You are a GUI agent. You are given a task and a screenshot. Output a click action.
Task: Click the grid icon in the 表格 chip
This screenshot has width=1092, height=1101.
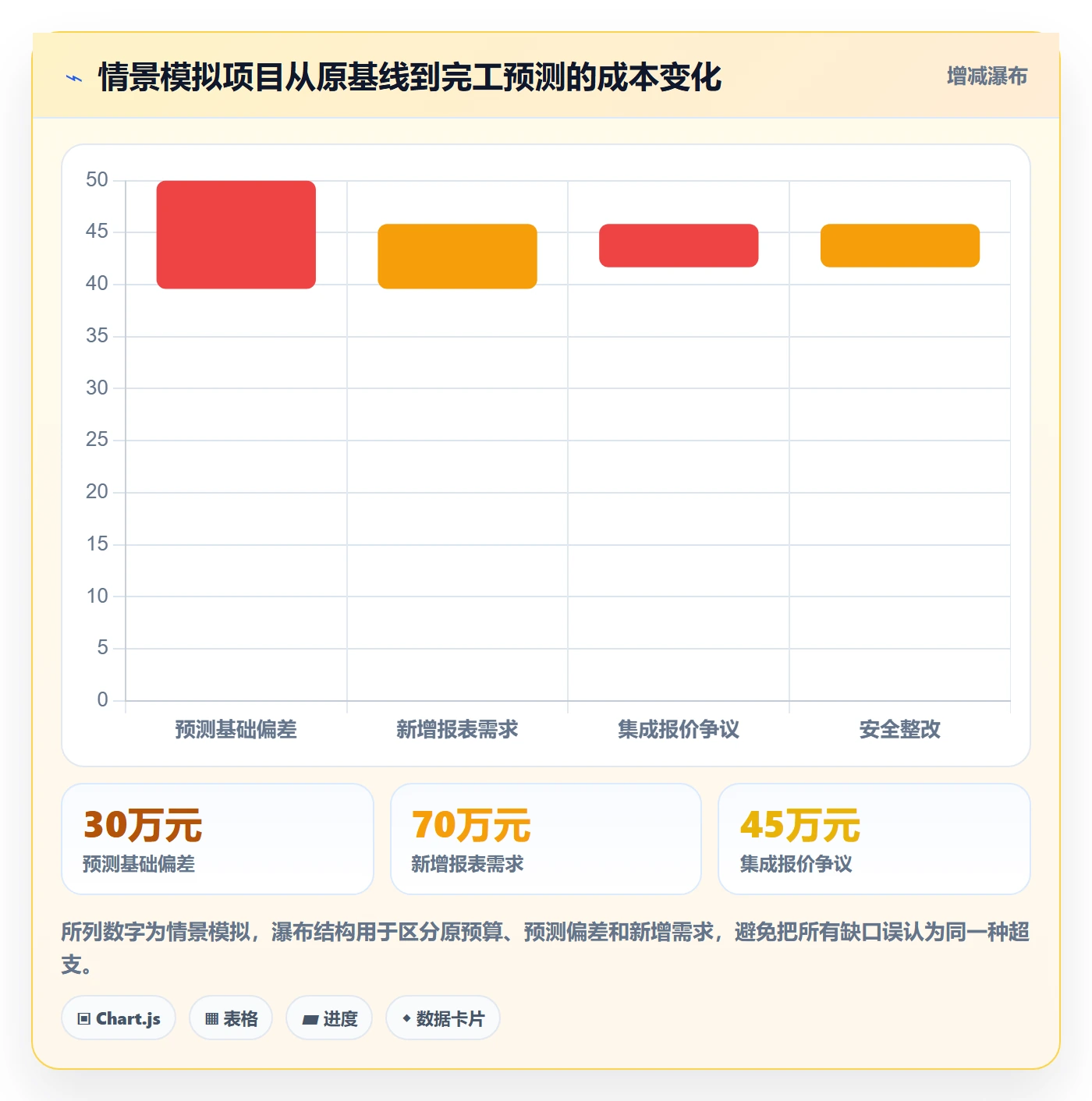click(x=211, y=1019)
